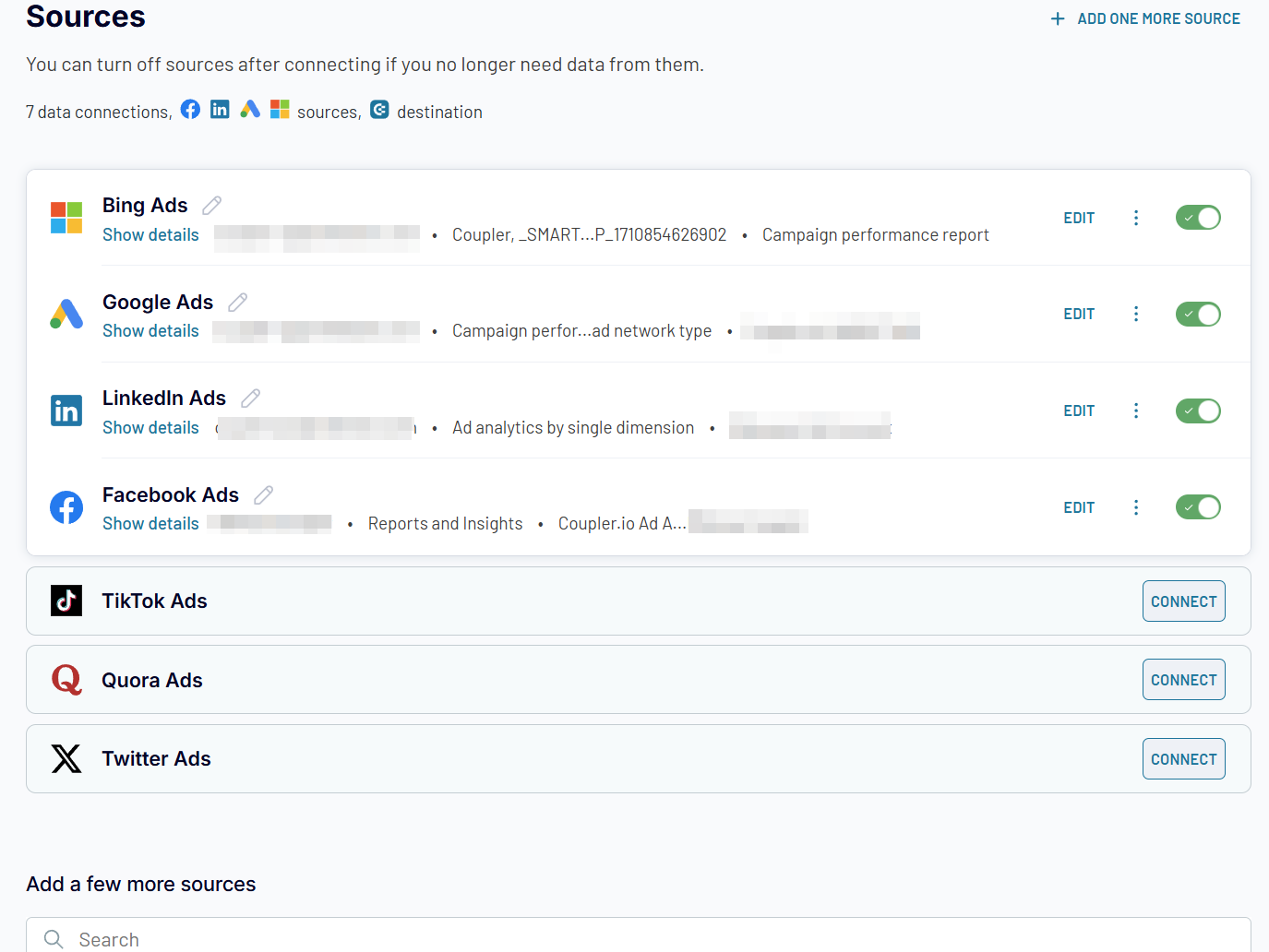1269x952 pixels.
Task: Toggle off the Facebook Ads connection
Action: pos(1198,506)
